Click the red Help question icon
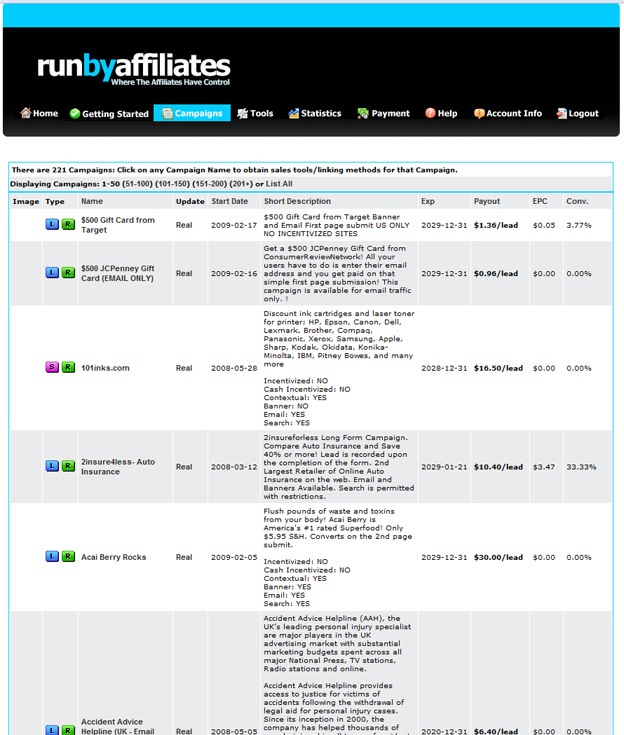 [430, 113]
